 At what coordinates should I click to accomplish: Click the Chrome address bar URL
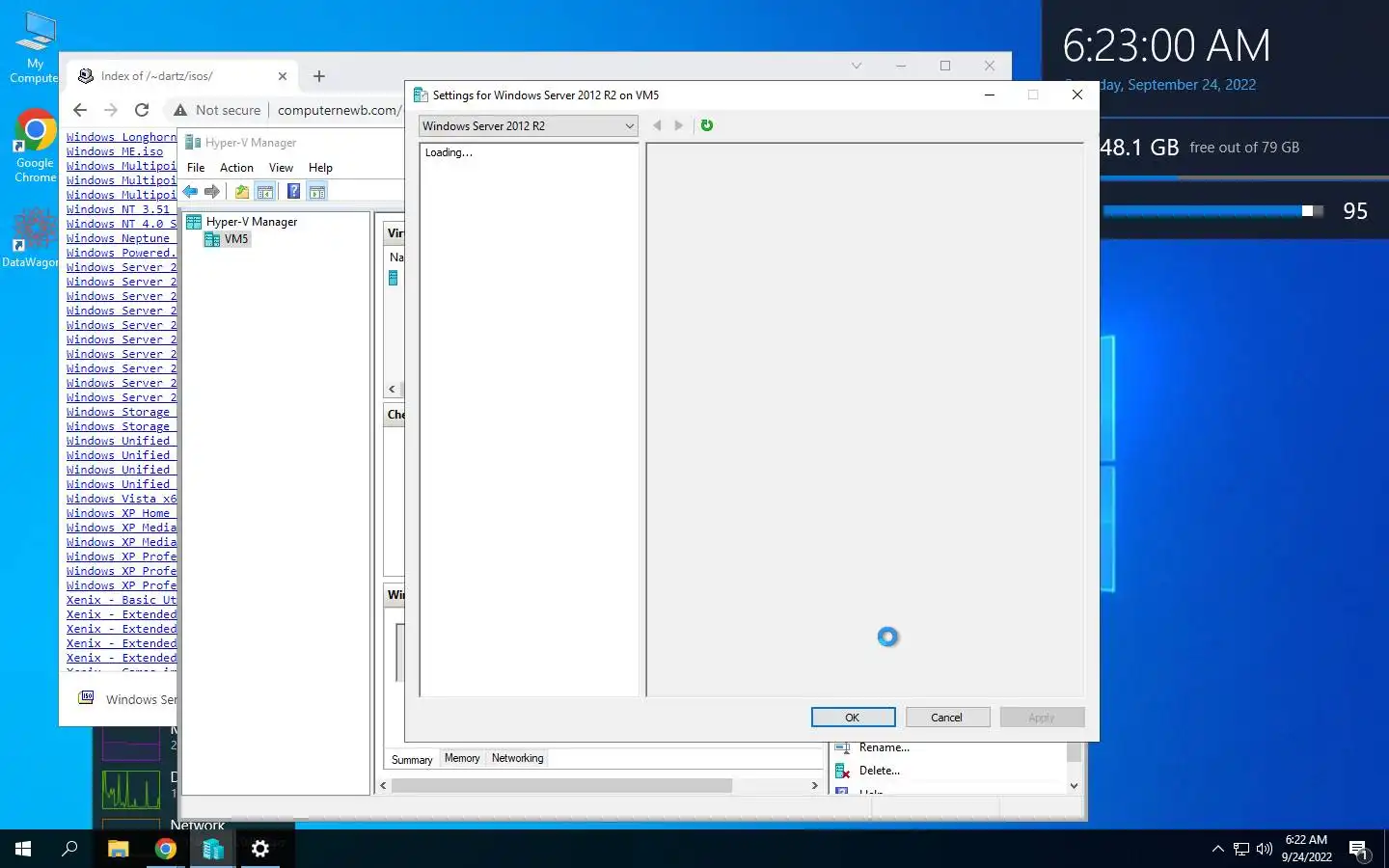[338, 110]
